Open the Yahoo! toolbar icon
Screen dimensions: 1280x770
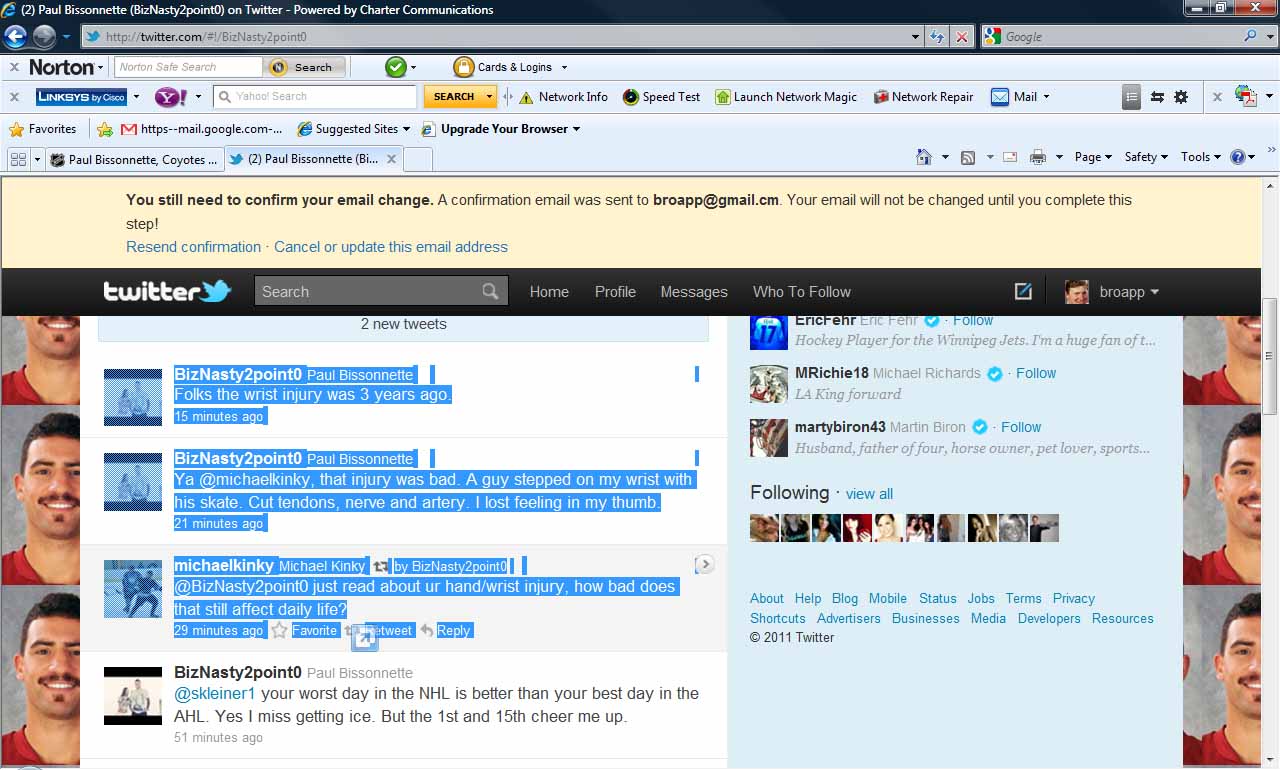(x=169, y=97)
